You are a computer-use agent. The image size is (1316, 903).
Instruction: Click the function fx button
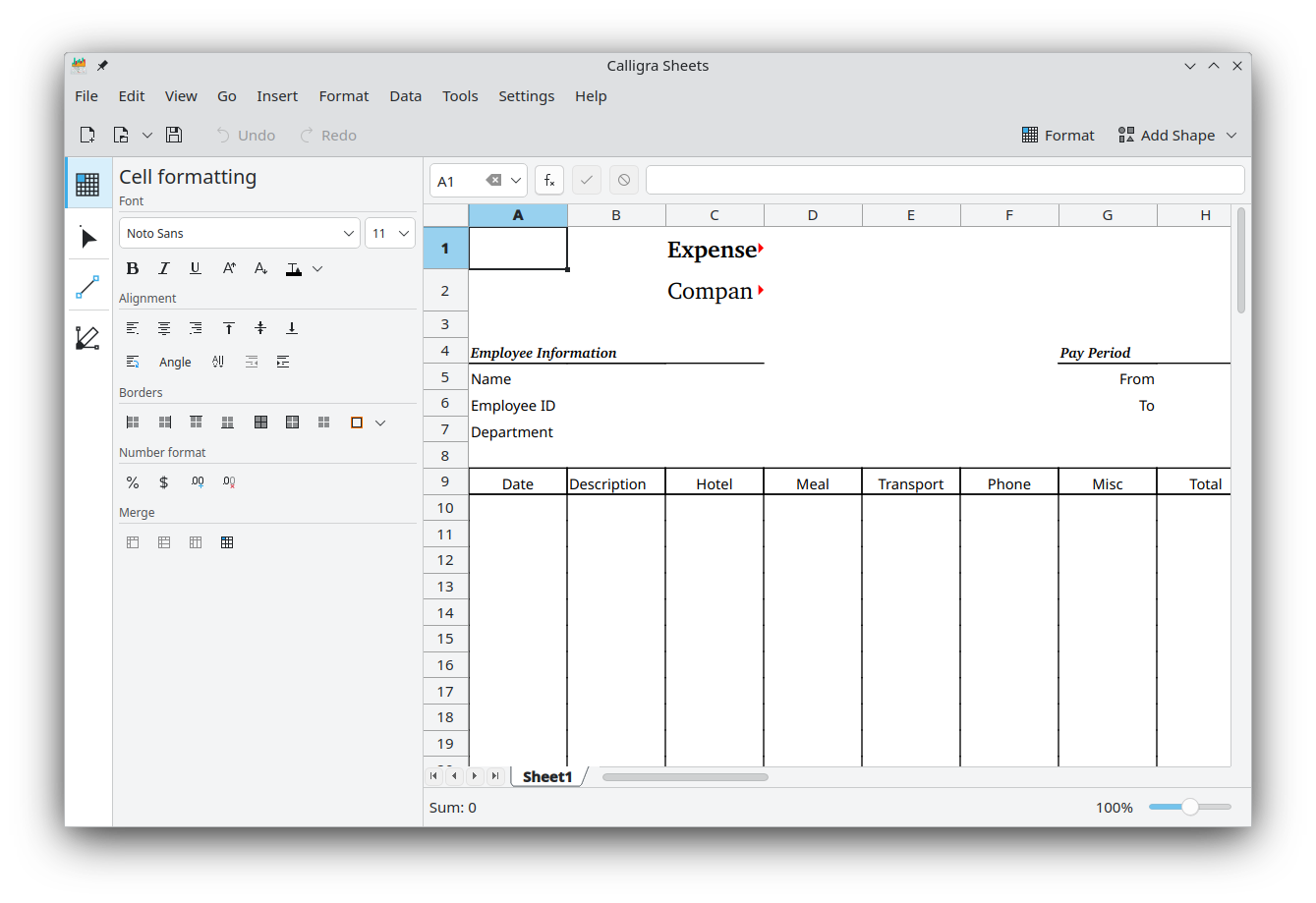coord(549,181)
